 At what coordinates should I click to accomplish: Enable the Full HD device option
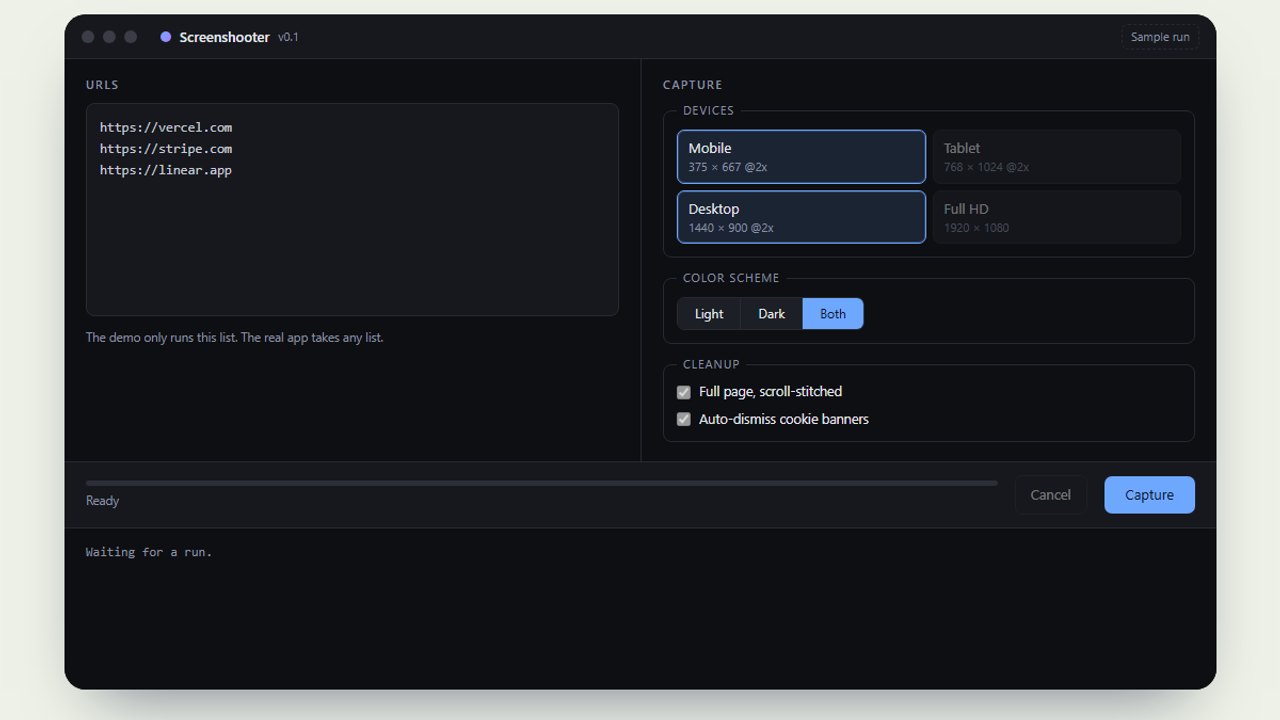1057,217
